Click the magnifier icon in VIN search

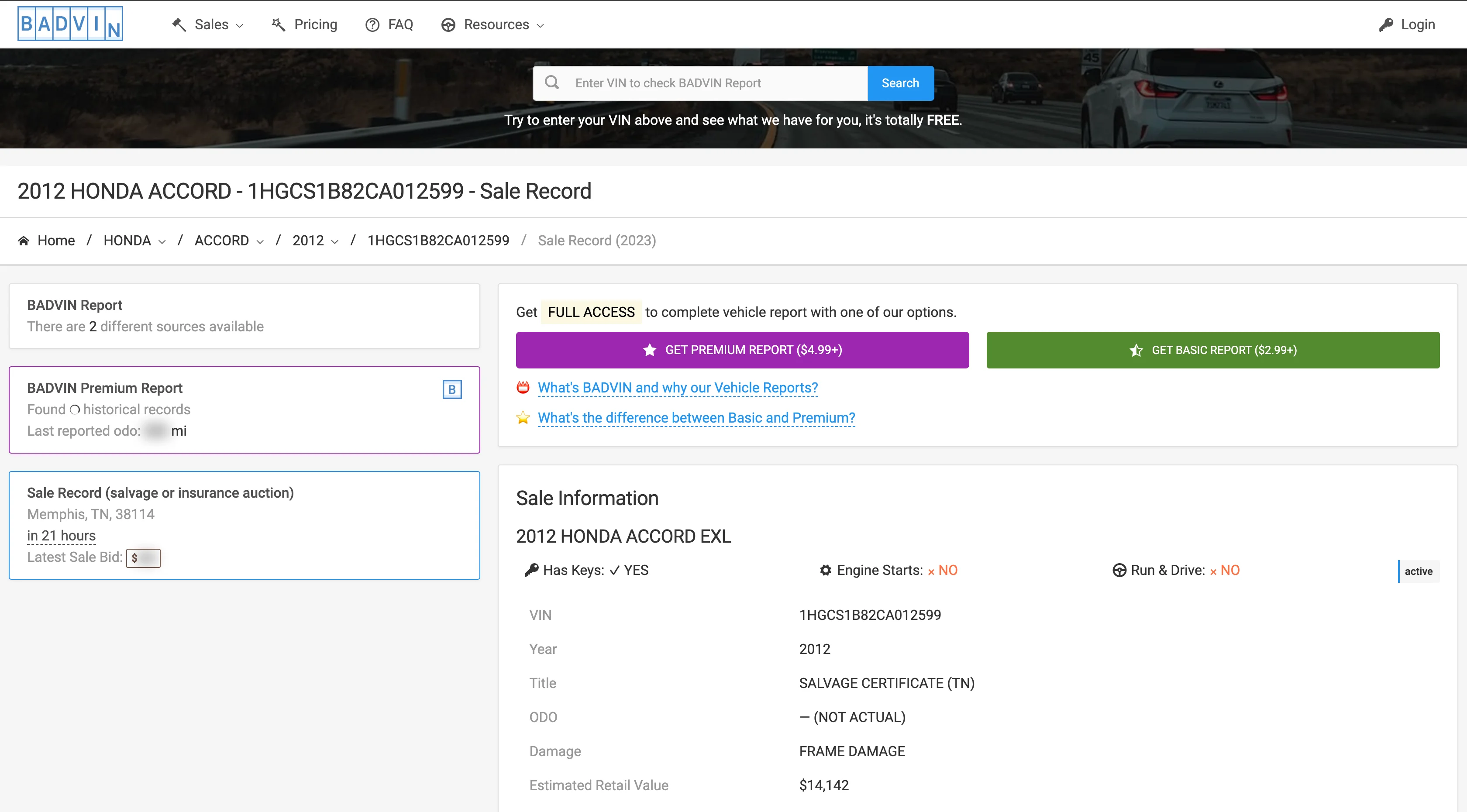[x=551, y=83]
